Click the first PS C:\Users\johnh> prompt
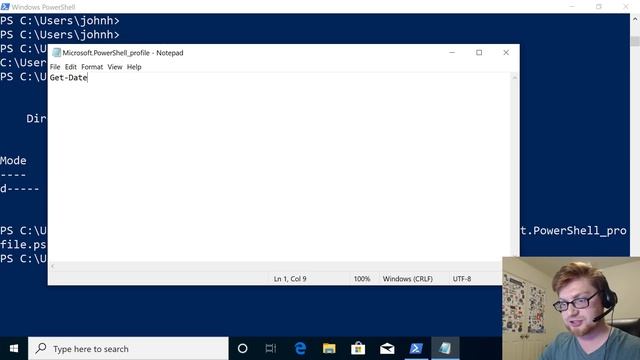 tap(60, 21)
